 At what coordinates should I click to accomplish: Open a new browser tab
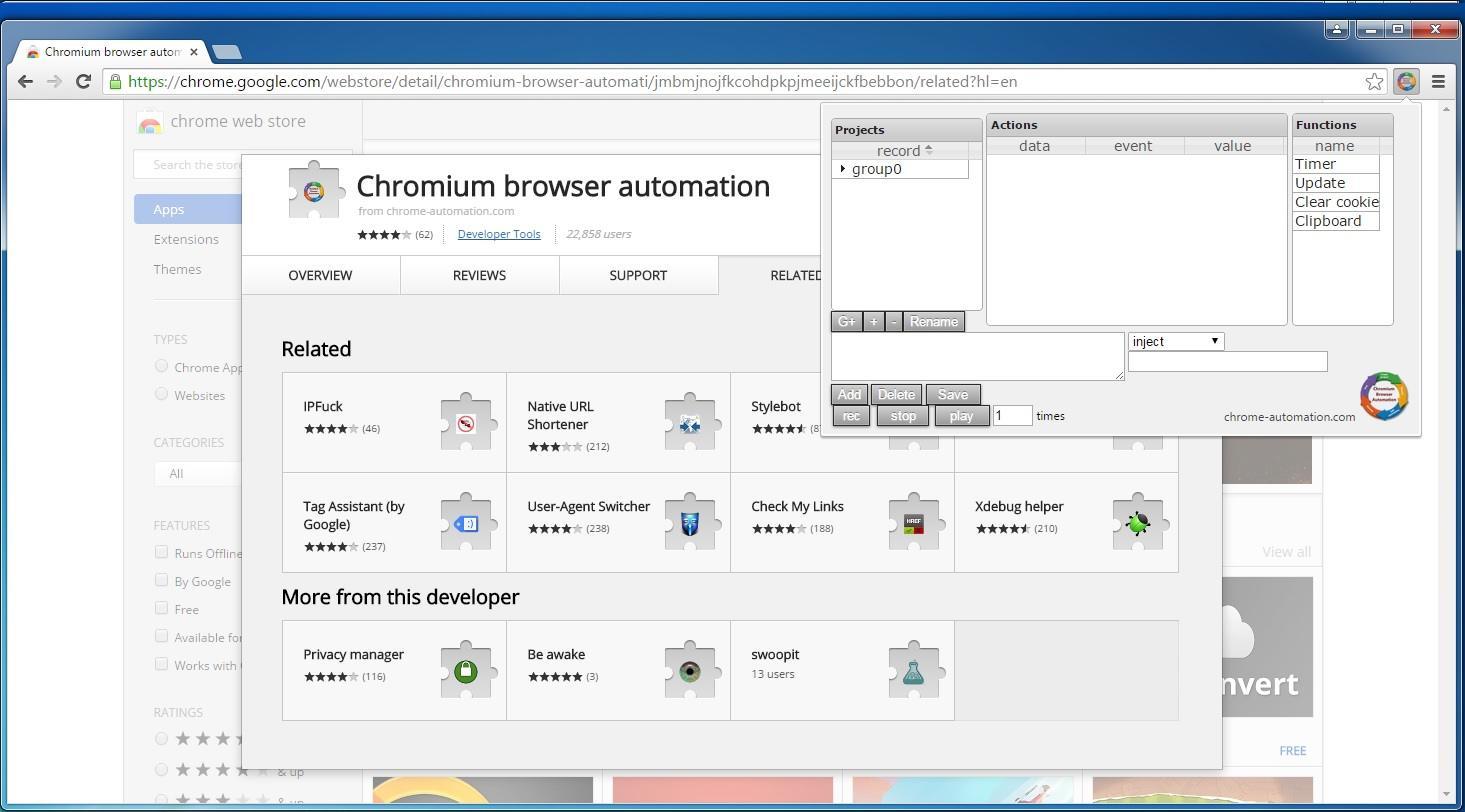(227, 52)
